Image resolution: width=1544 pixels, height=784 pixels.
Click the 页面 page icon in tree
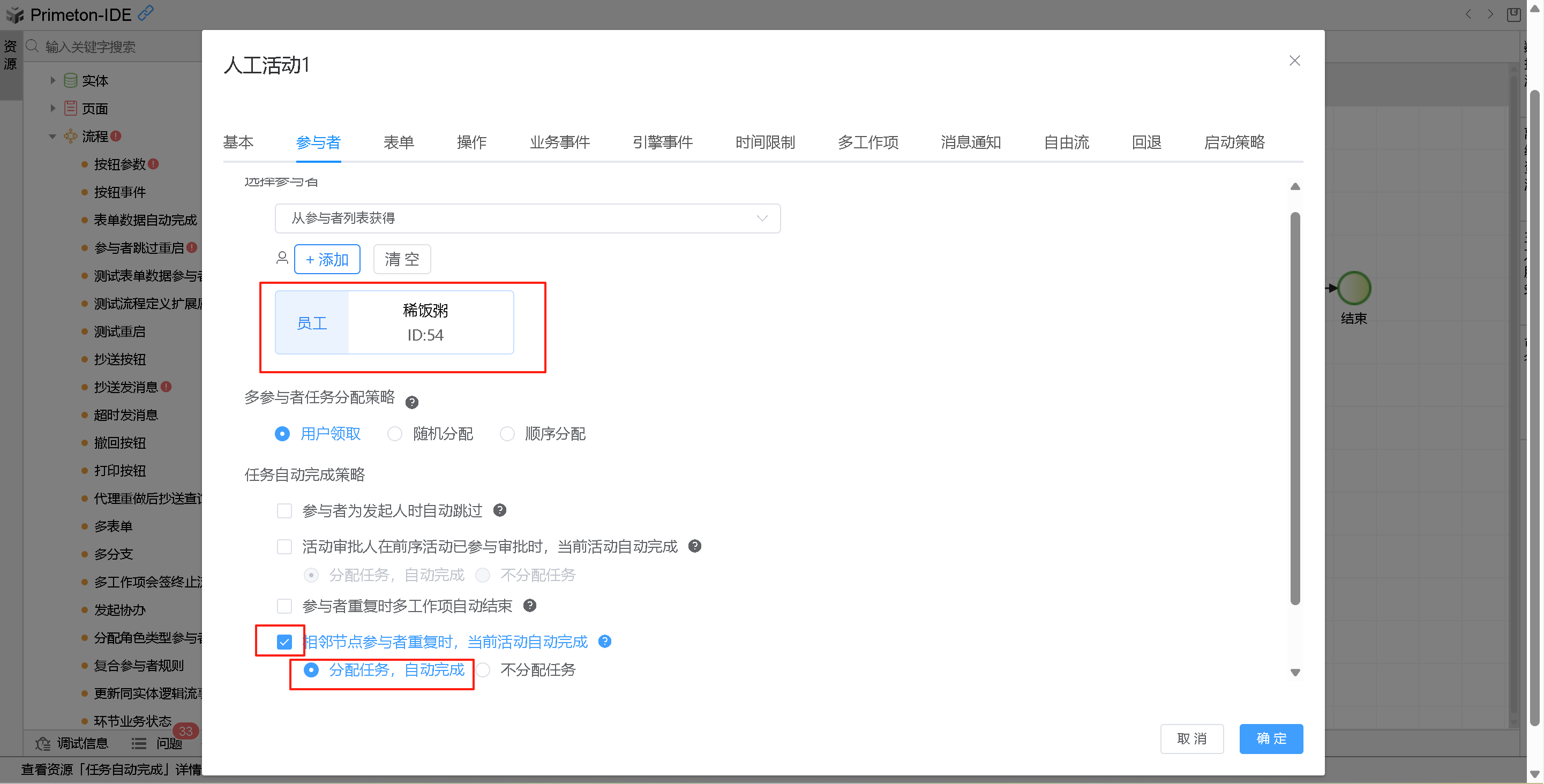point(70,108)
